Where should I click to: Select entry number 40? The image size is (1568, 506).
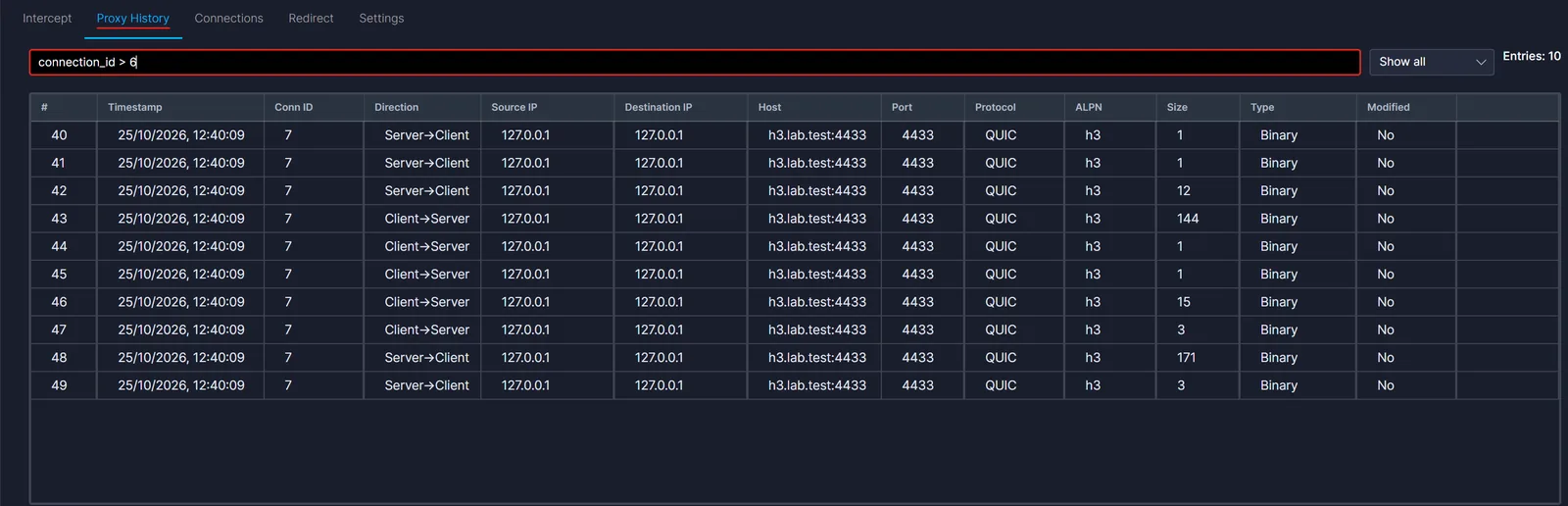(x=794, y=135)
